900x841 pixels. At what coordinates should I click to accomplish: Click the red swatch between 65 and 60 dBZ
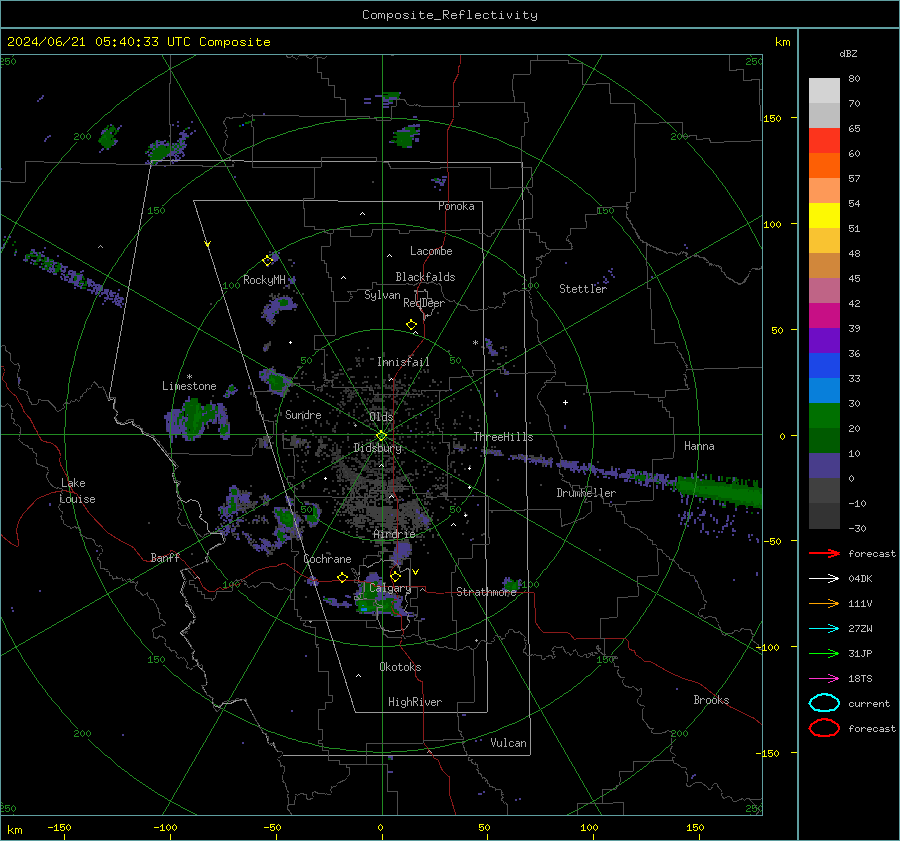coord(824,141)
